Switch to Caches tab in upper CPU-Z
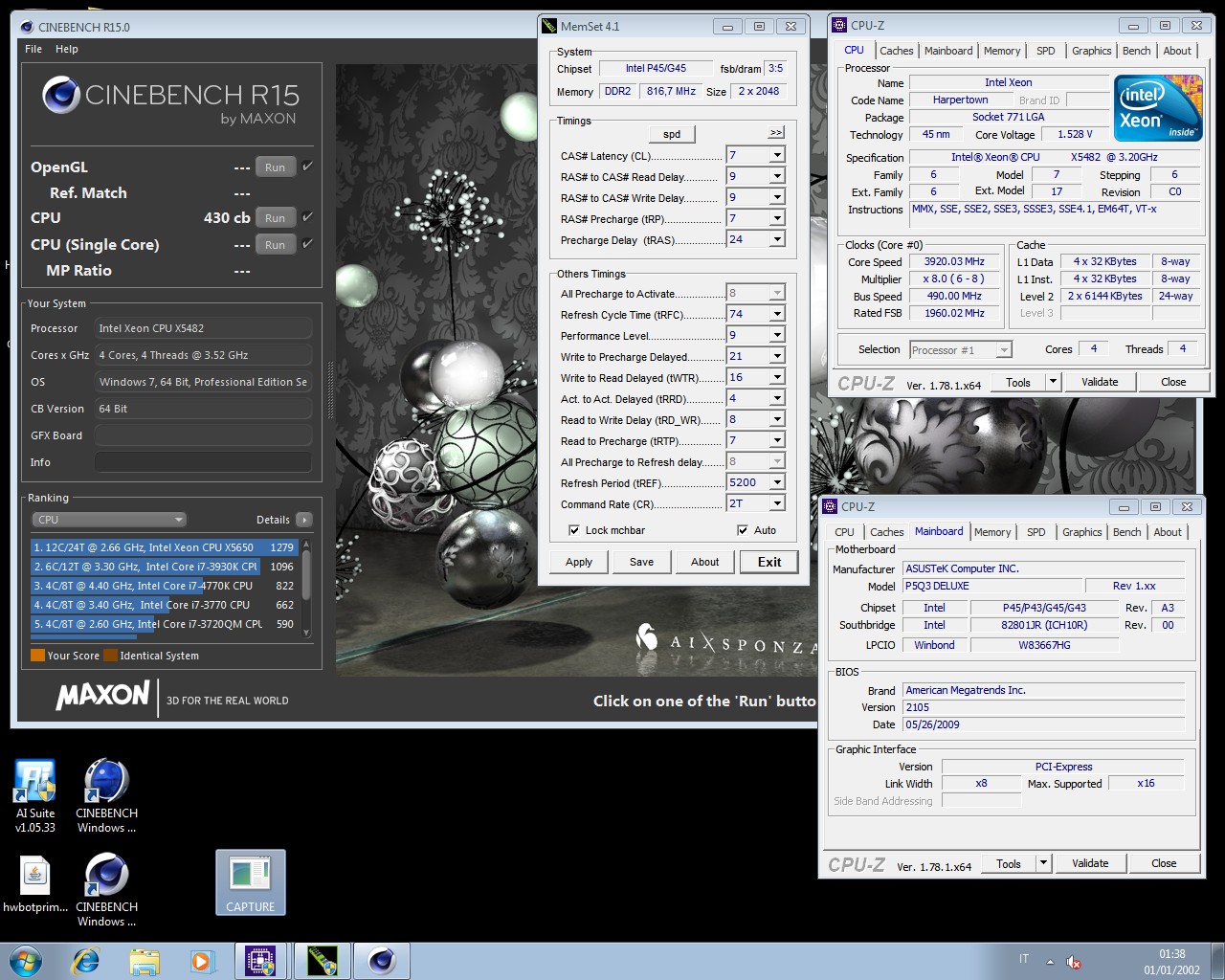Screen dimensions: 1225x980 (x=897, y=51)
